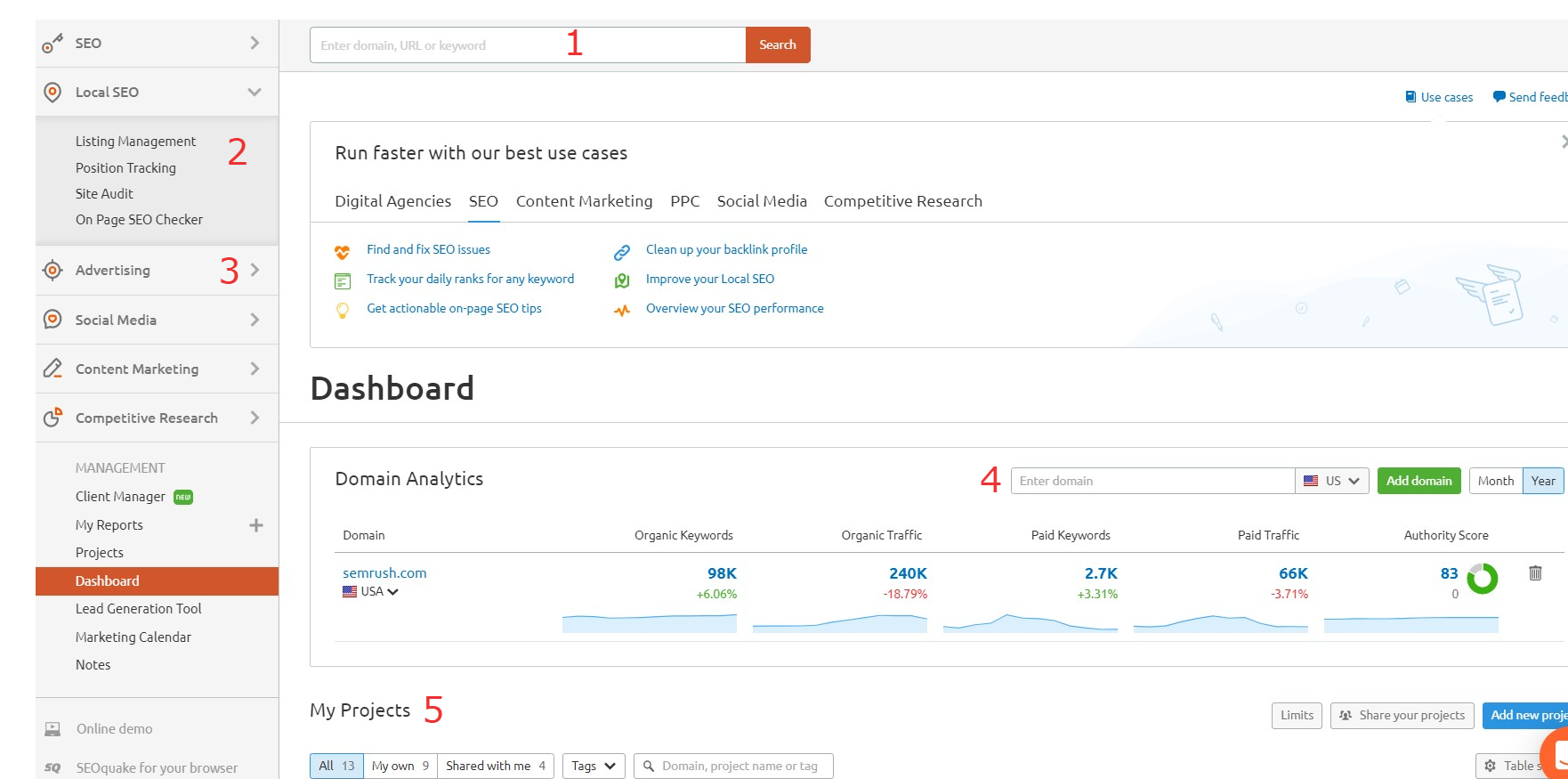The image size is (1568, 779).
Task: Collapse the Local SEO section
Action: 255,92
